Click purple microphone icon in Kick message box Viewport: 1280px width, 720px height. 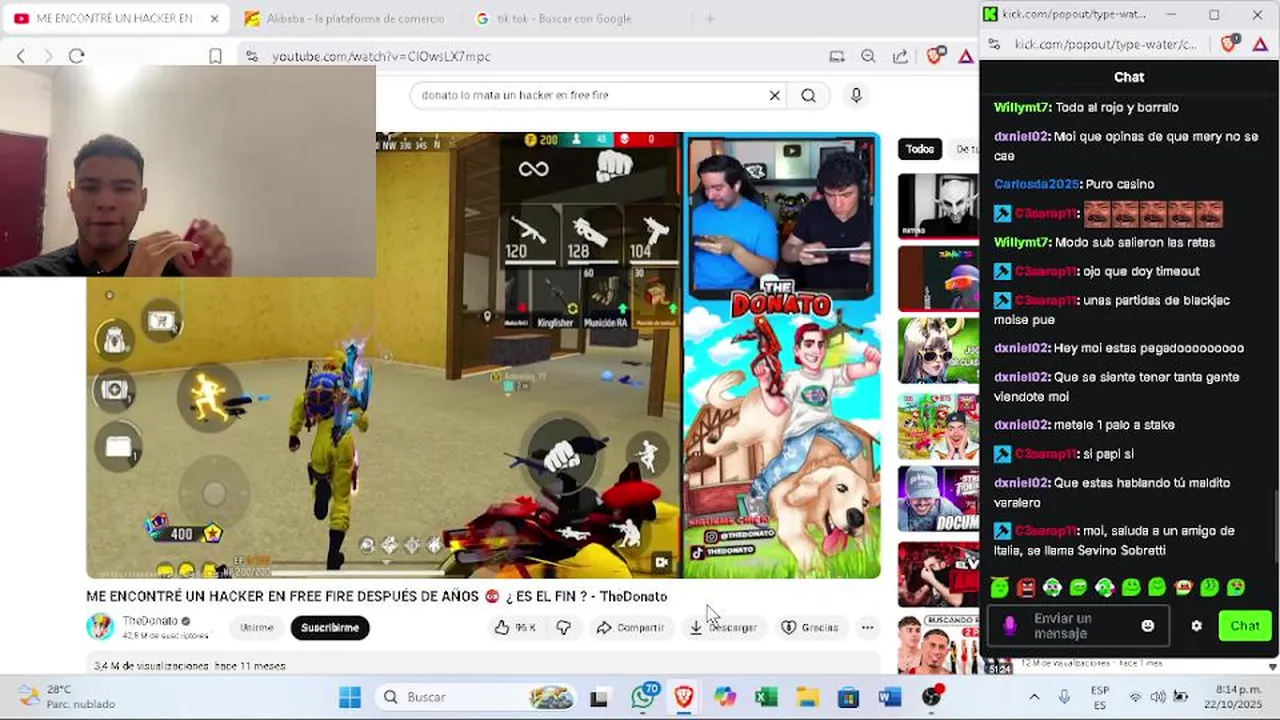[x=1010, y=626]
